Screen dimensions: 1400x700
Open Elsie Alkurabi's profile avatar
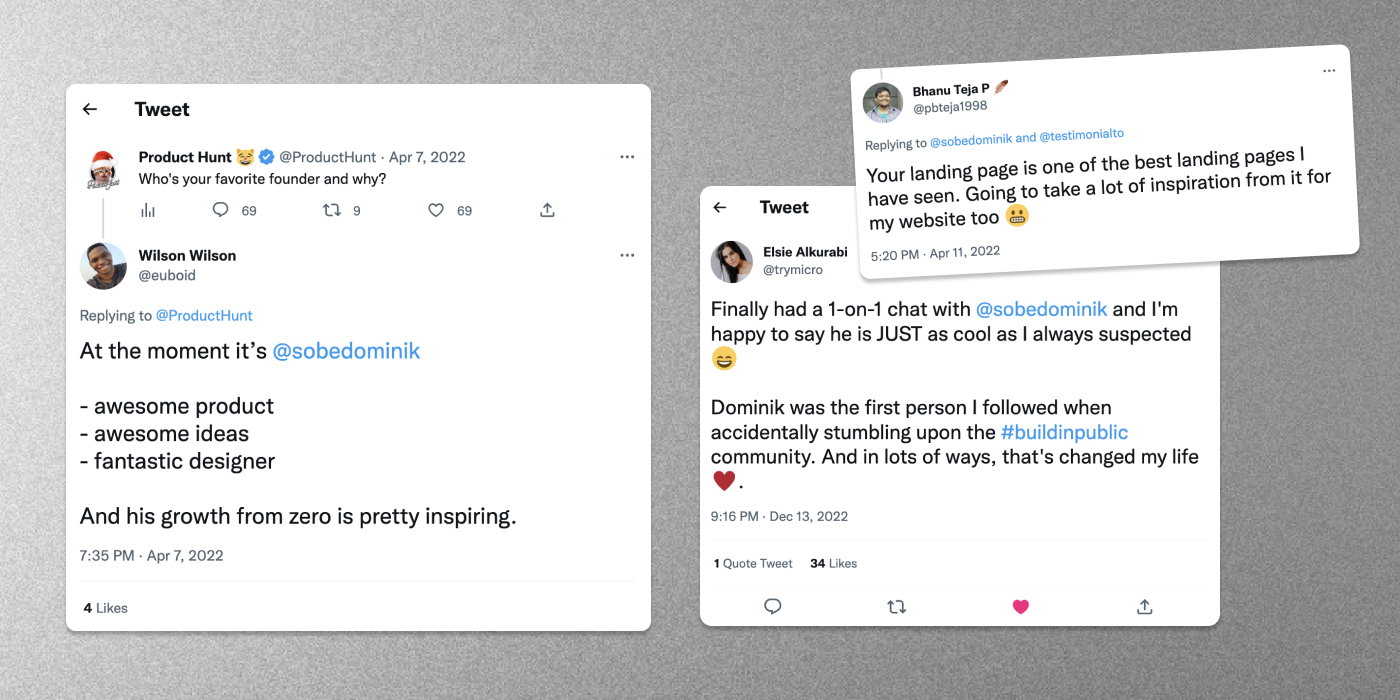point(731,262)
